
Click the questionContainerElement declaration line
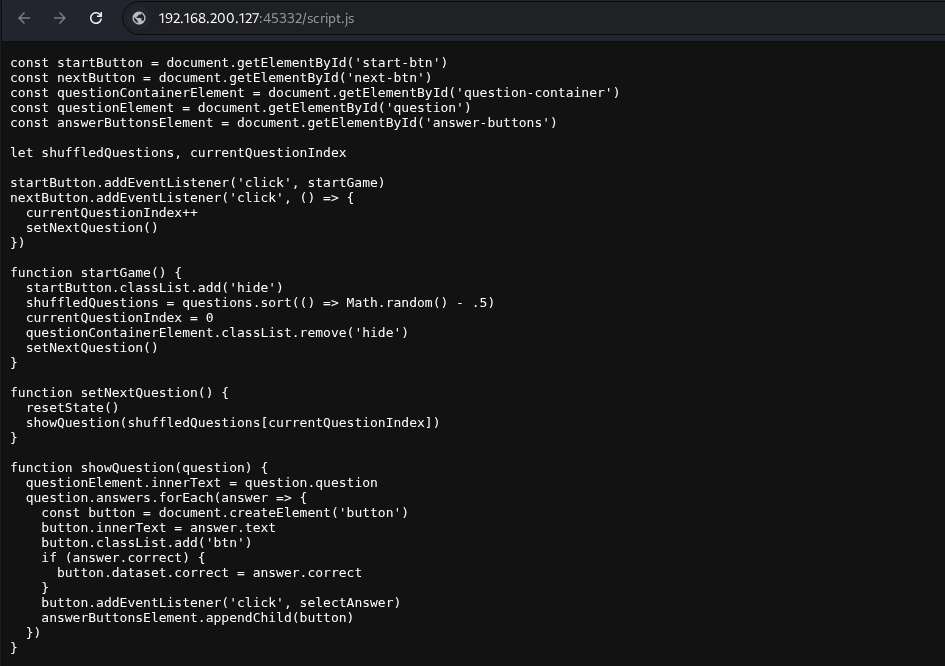coord(315,93)
